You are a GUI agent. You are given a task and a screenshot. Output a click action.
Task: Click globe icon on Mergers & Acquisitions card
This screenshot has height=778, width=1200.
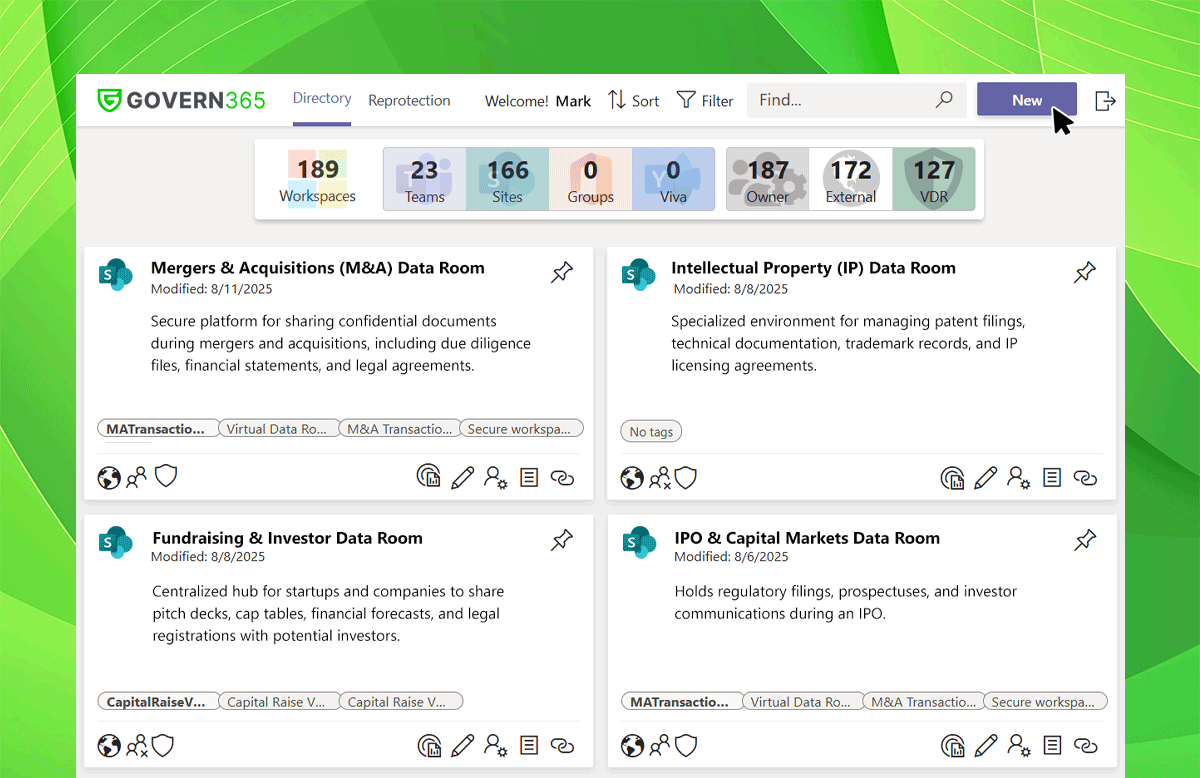[x=109, y=478]
